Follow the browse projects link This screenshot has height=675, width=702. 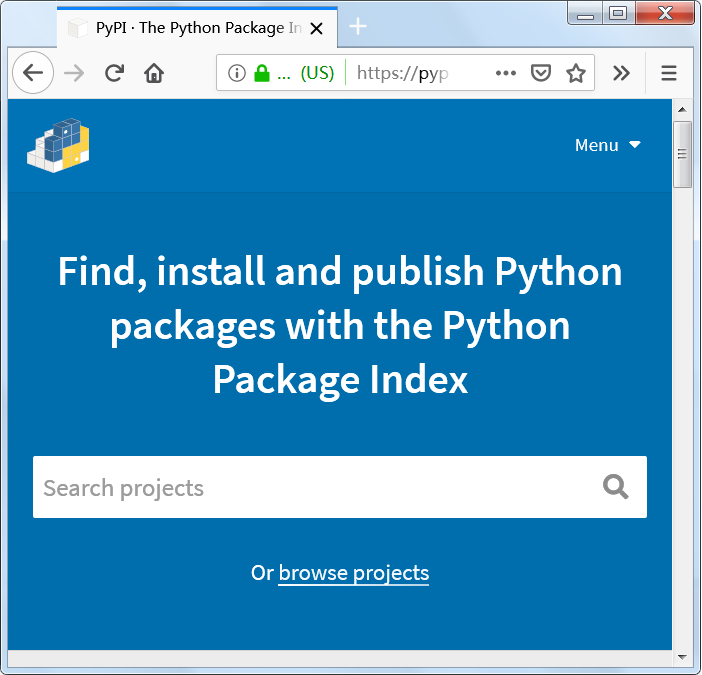(354, 573)
